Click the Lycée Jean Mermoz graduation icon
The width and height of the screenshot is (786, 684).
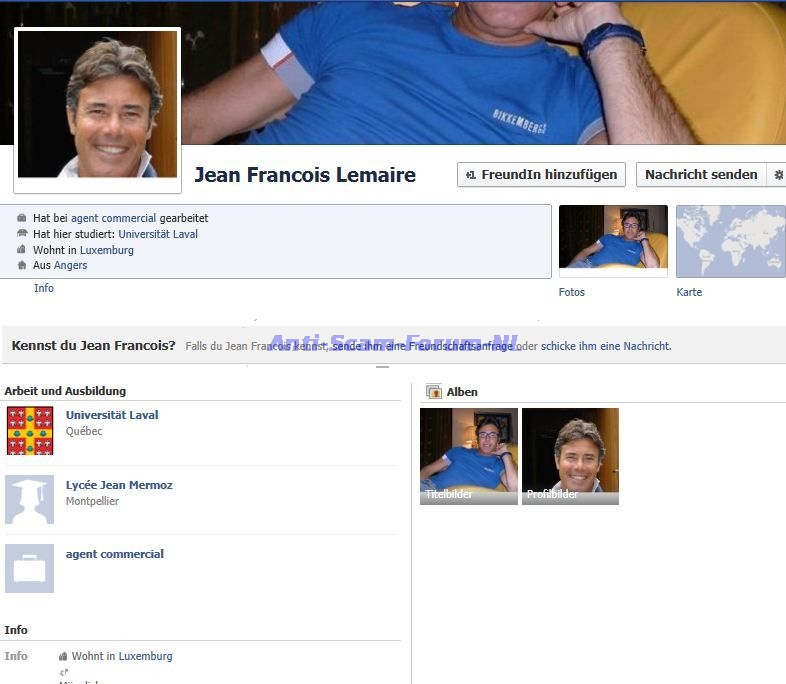[29, 500]
